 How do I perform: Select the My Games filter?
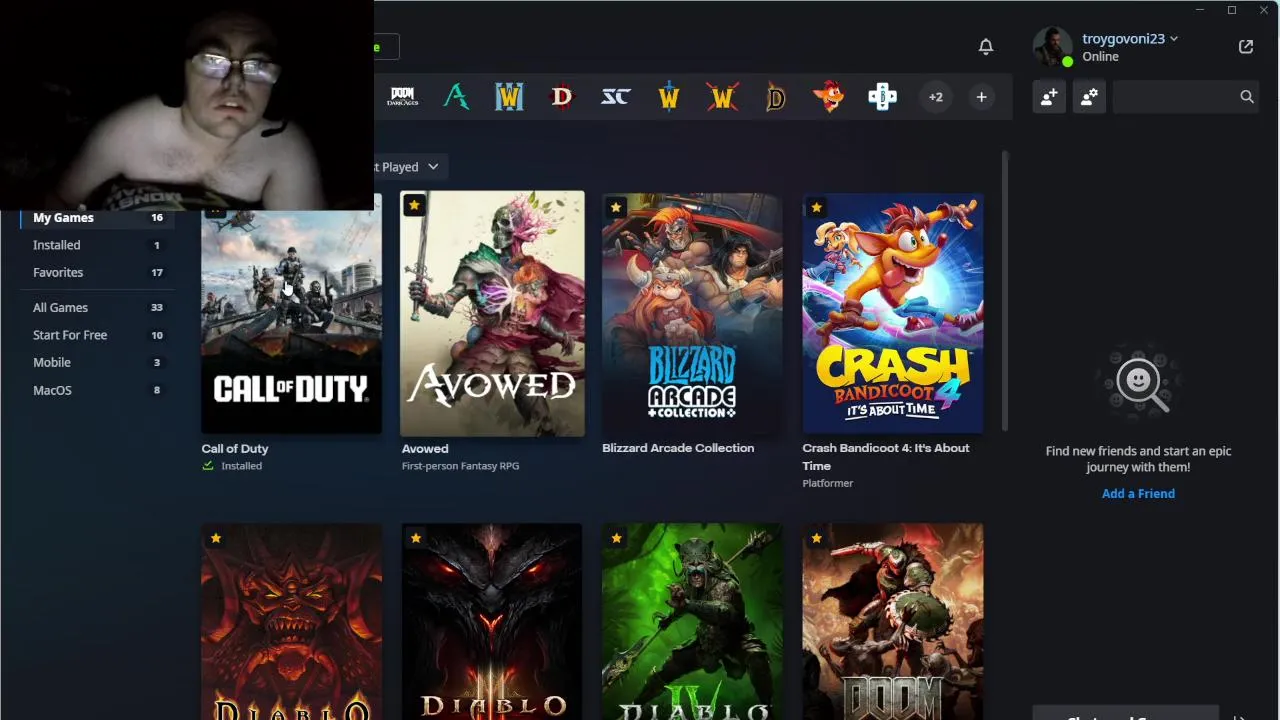coord(97,218)
